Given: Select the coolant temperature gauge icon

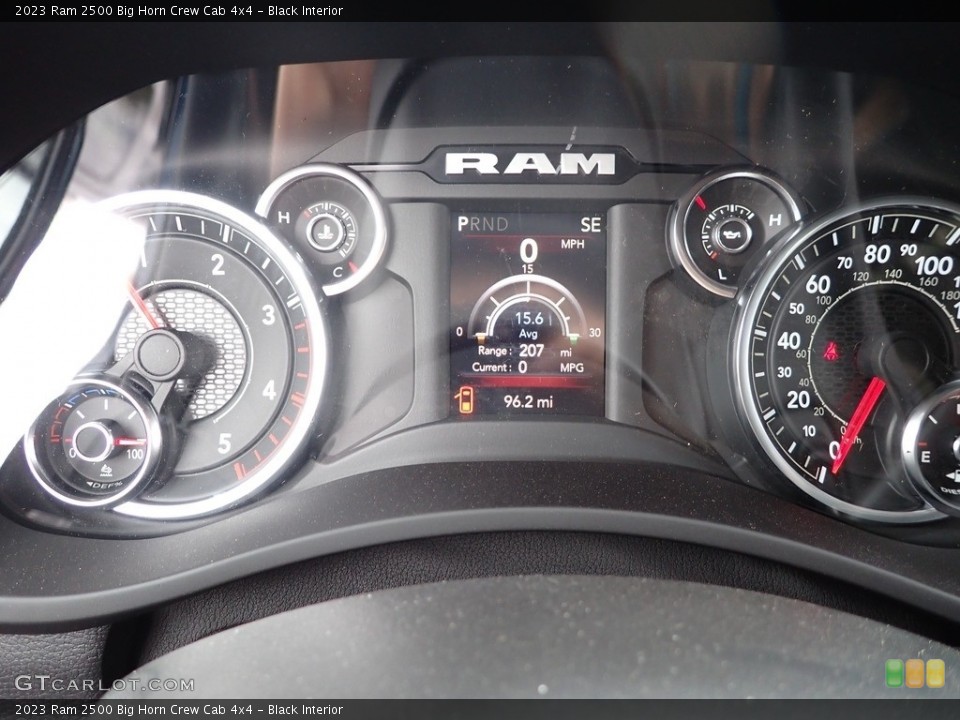Looking at the screenshot, I should pos(324,231).
